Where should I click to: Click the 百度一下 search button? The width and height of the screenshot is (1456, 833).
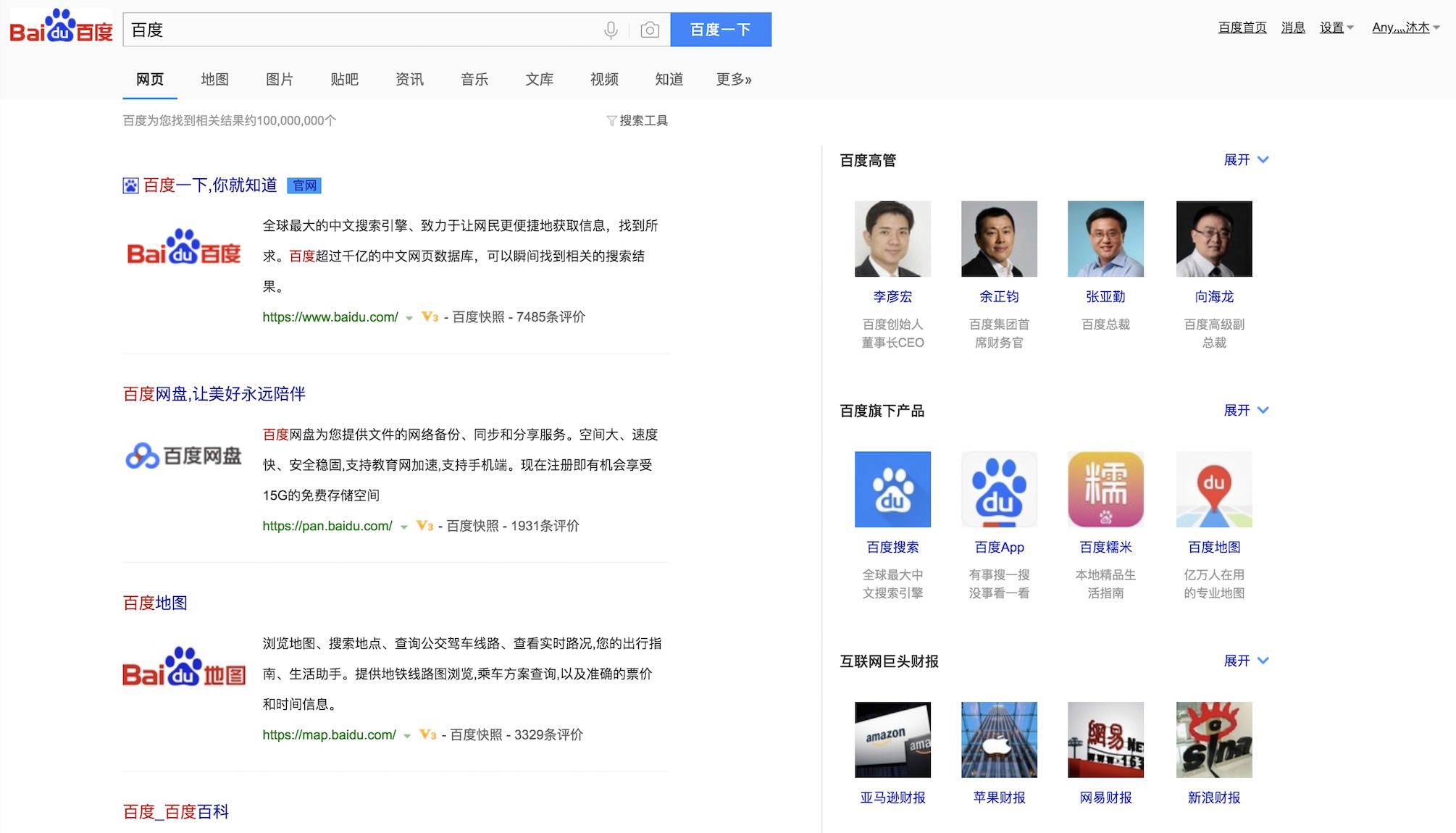tap(721, 30)
